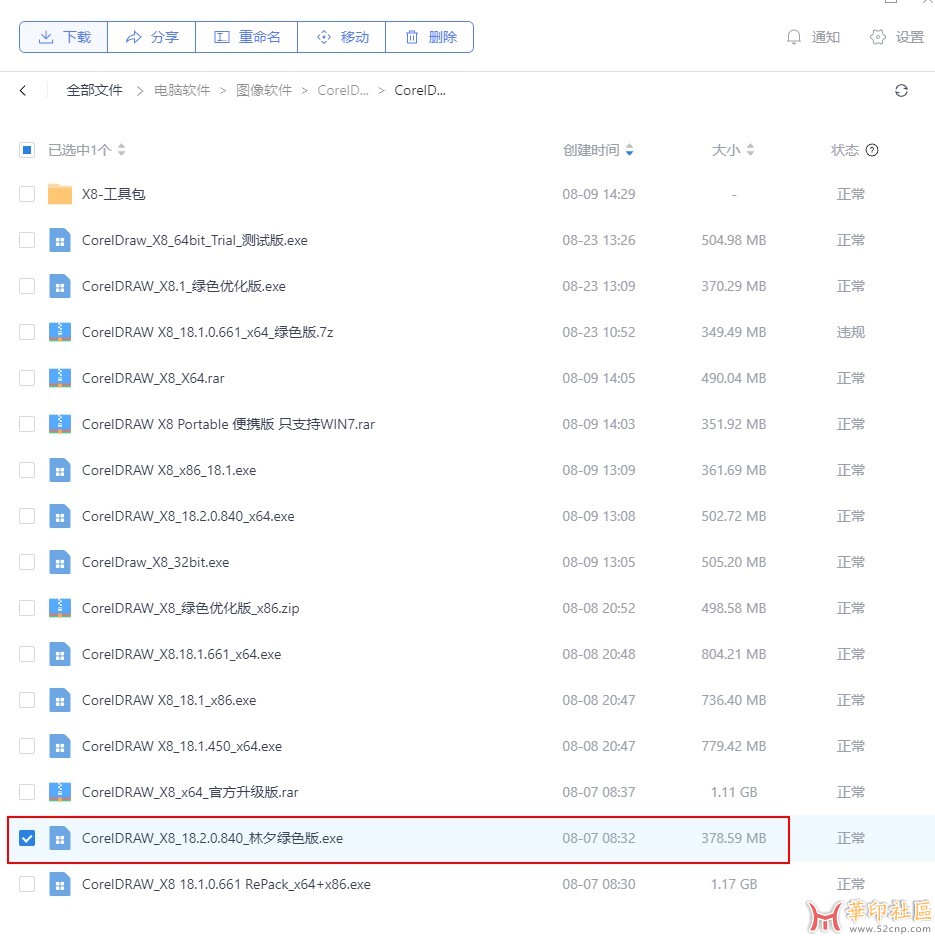Click exe icon of CorelDRAW_X8_18.2.0.840_林夕绿色版.exe

pyautogui.click(x=60, y=838)
